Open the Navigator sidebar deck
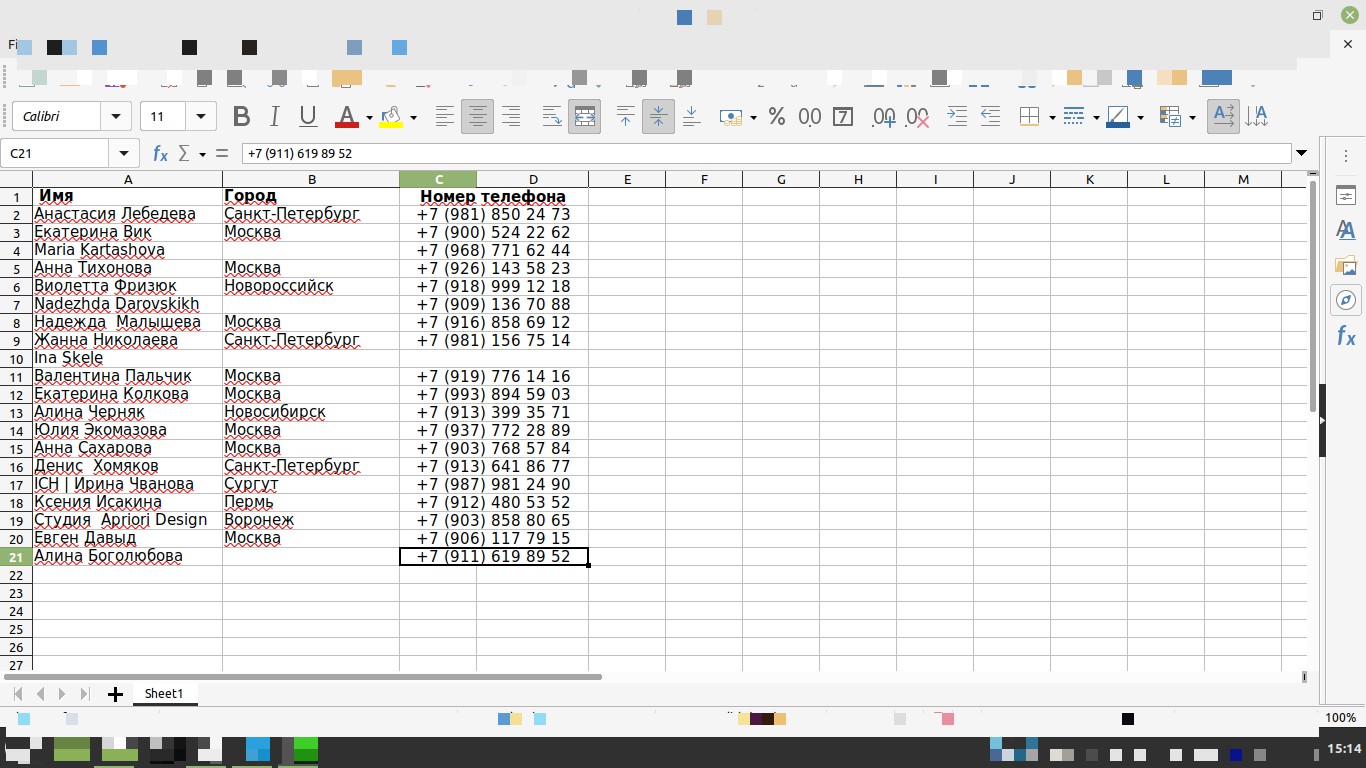1366x768 pixels. coord(1346,301)
